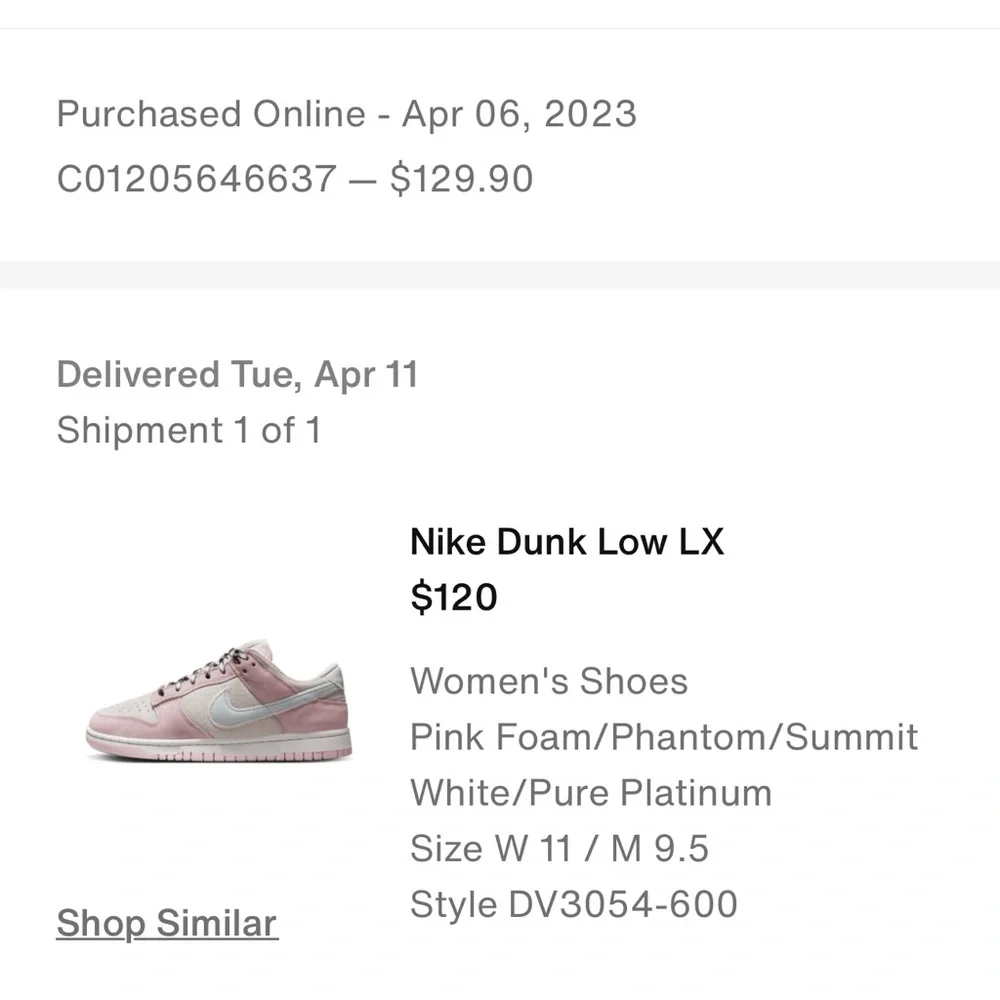Select the Women's Shoes category text
Image resolution: width=1000 pixels, height=1000 pixels.
(x=549, y=681)
